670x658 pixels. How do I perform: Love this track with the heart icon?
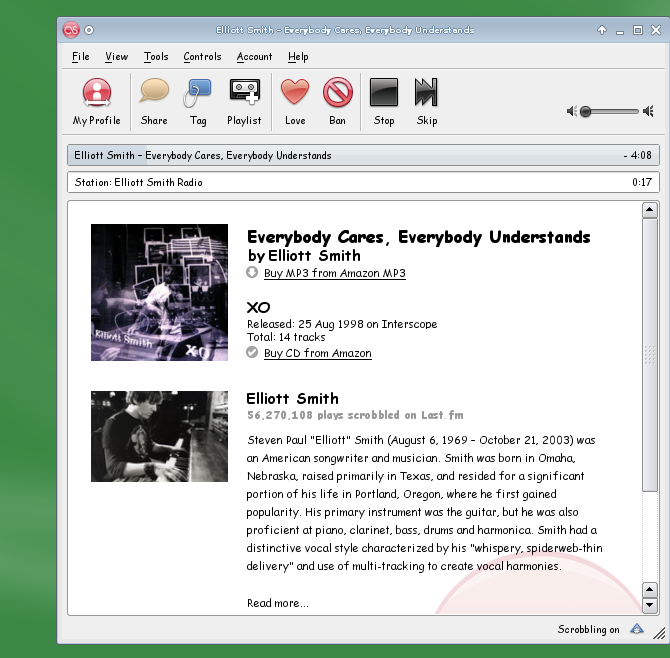tap(295, 91)
